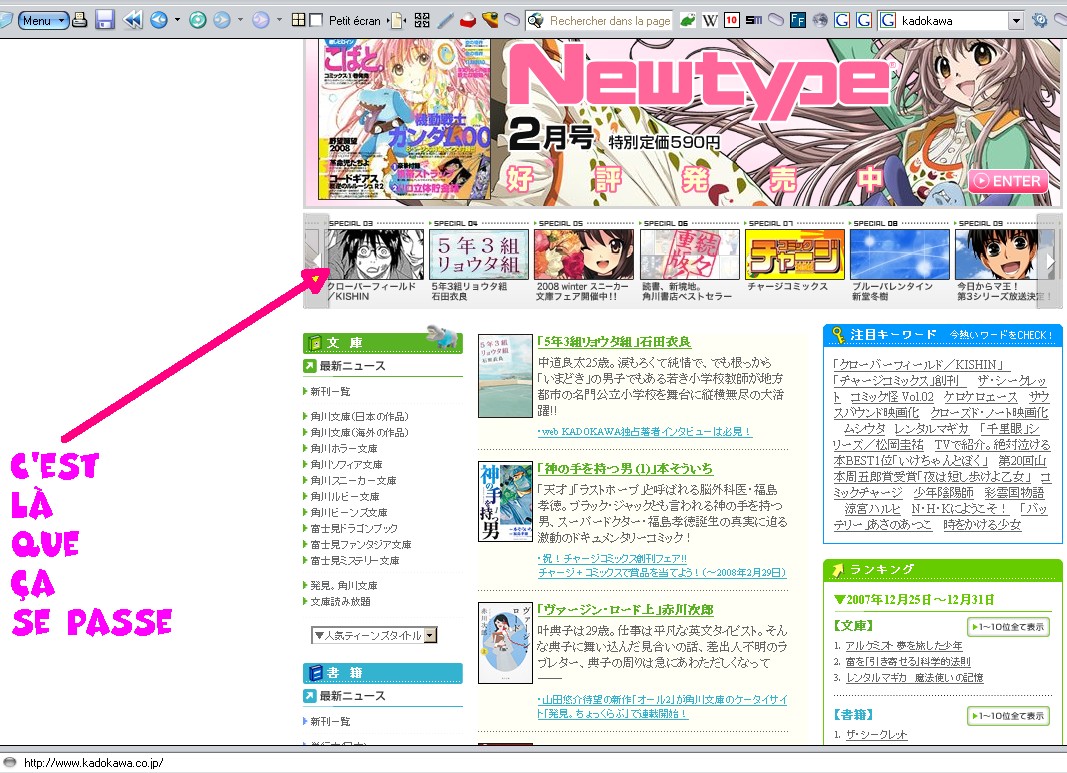
Task: Open the 5年3組リョウタ組 special thumbnail
Action: (x=480, y=254)
